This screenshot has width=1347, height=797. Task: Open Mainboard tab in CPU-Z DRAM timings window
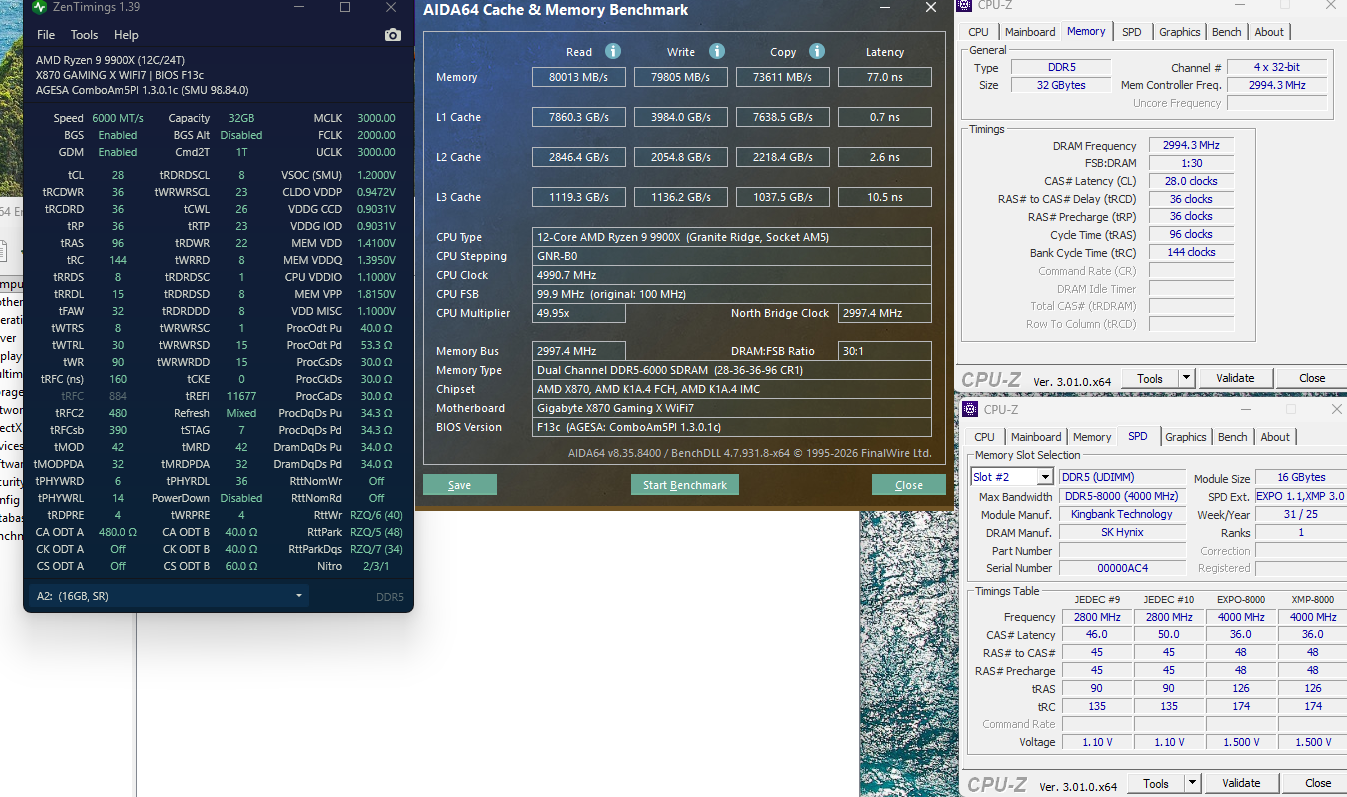coord(1030,32)
